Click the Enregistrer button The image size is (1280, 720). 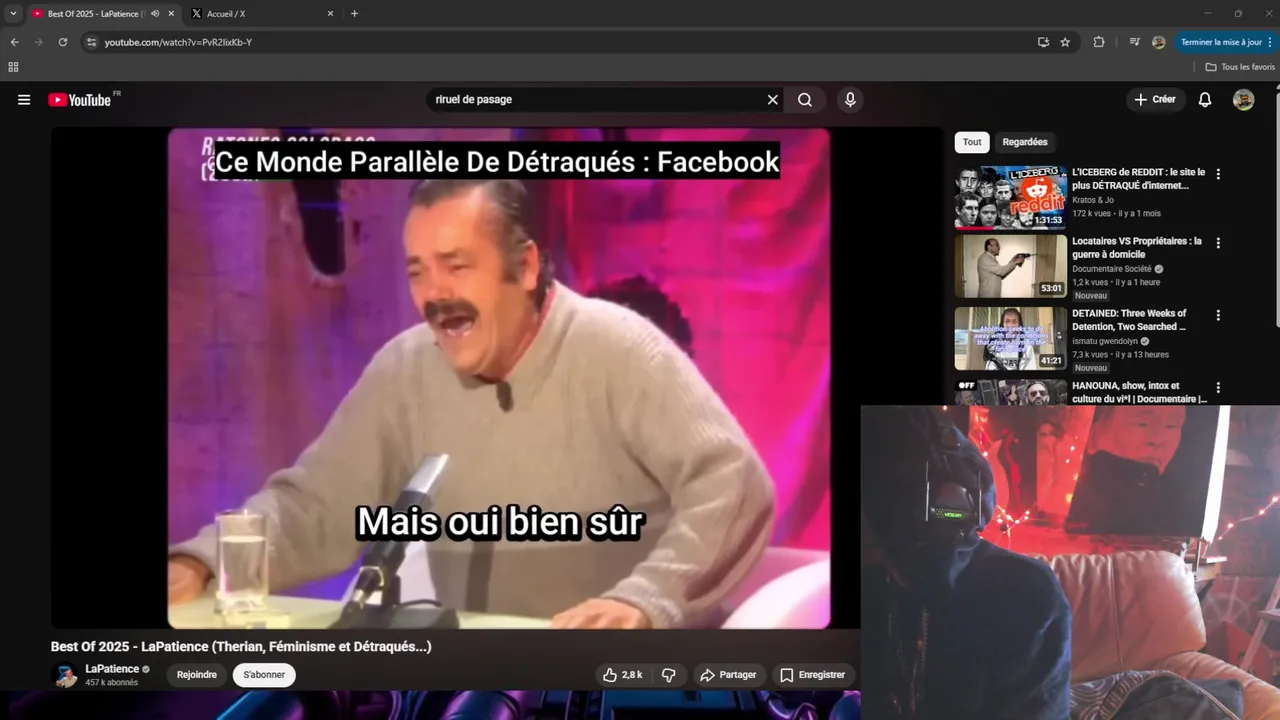click(812, 675)
